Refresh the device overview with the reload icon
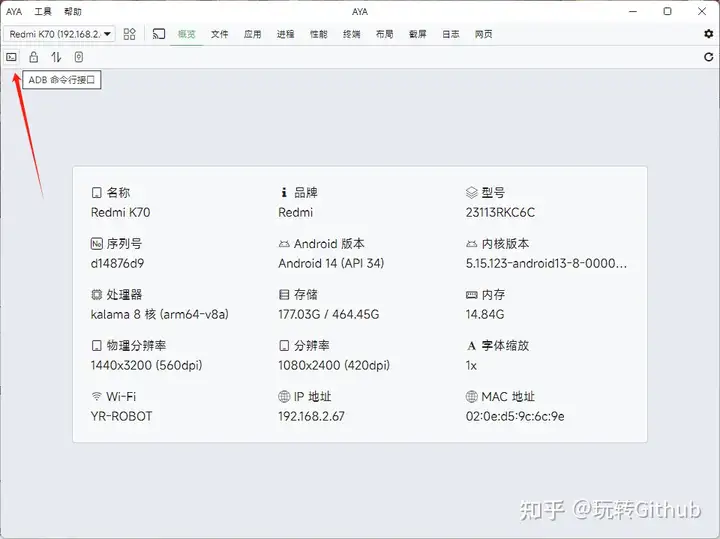 (709, 57)
